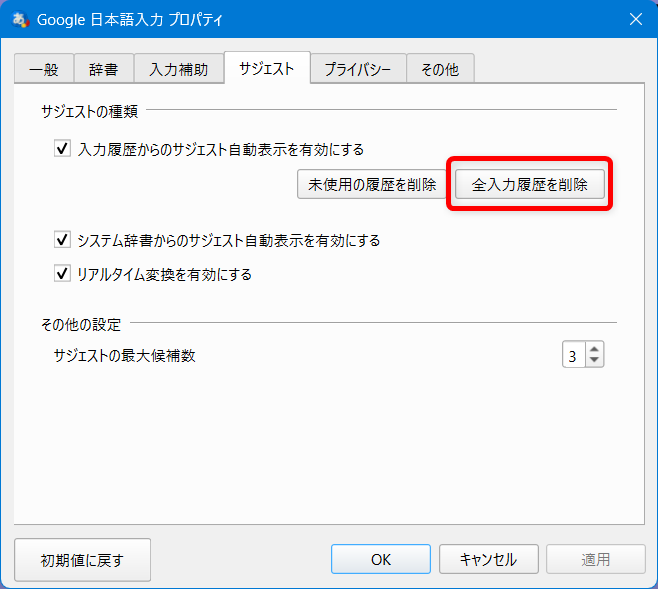Disable リアルタイム変換を有効にする checkbox
The height and width of the screenshot is (589, 658).
click(x=62, y=274)
